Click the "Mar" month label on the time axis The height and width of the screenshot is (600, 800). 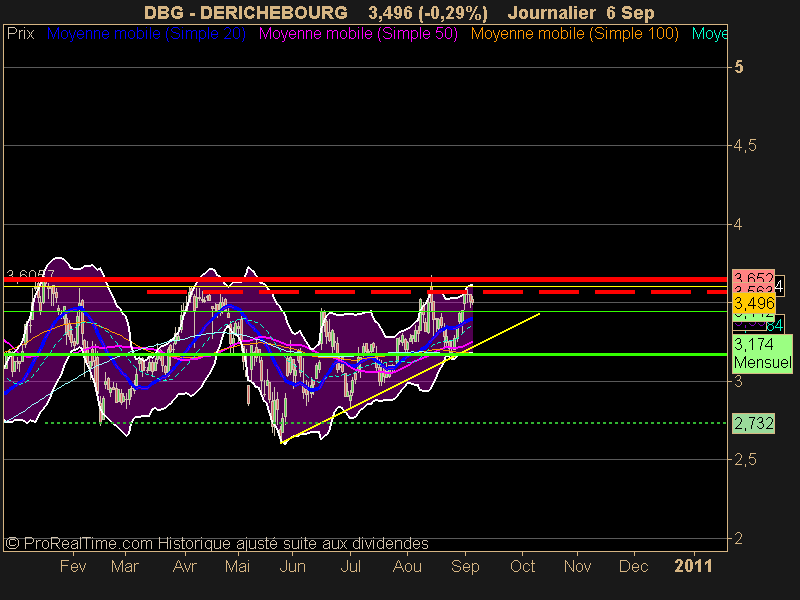125,566
